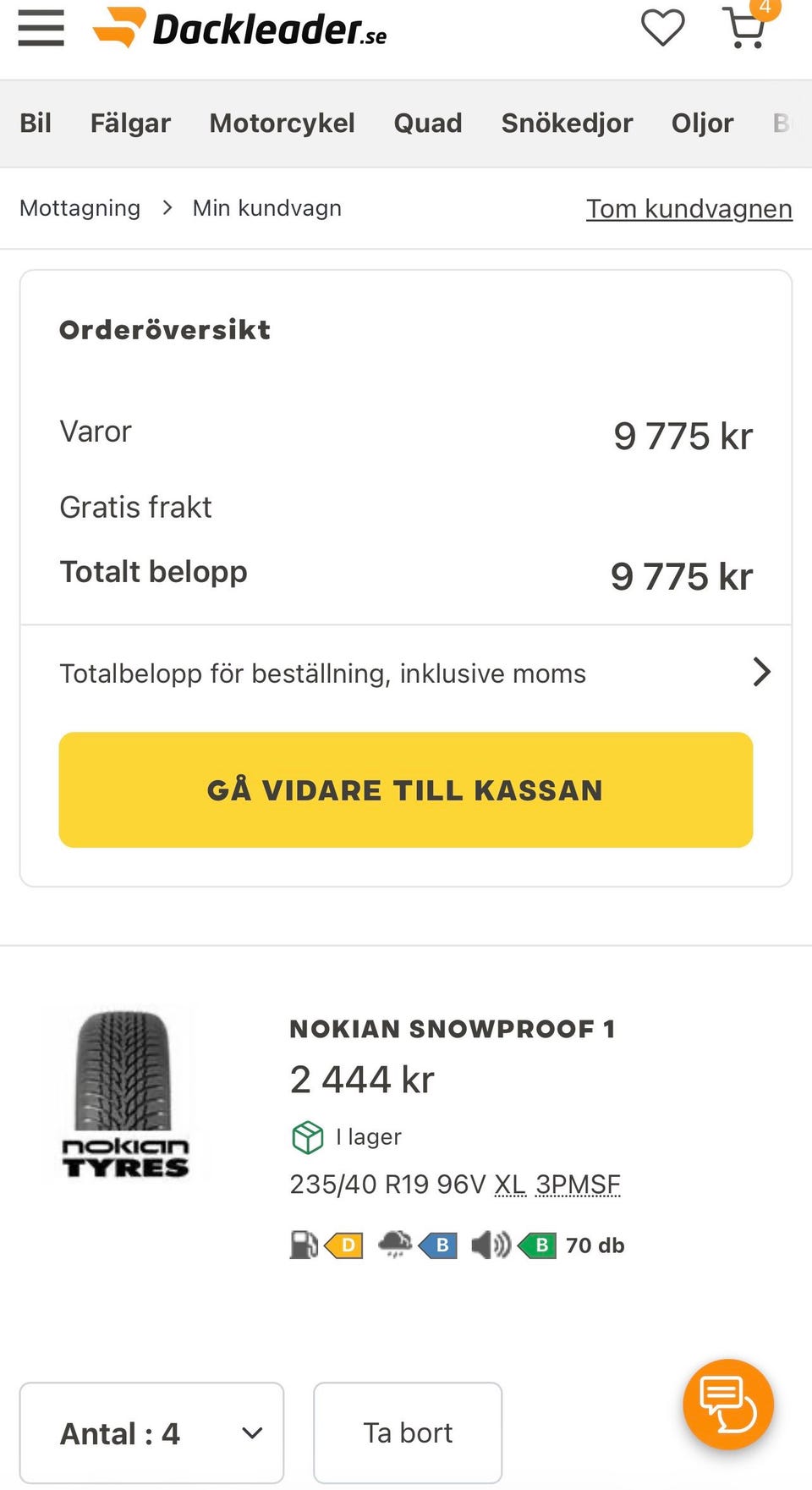Click the in-stock box icon

308,1137
